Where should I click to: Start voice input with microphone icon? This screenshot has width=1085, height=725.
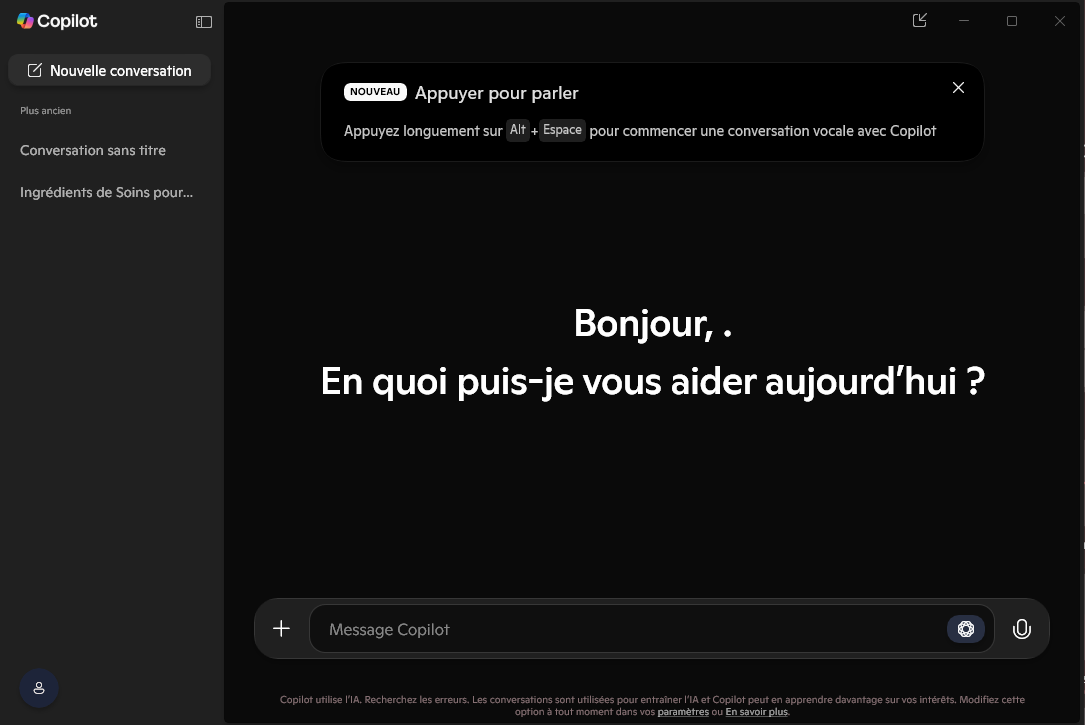[x=1022, y=629]
